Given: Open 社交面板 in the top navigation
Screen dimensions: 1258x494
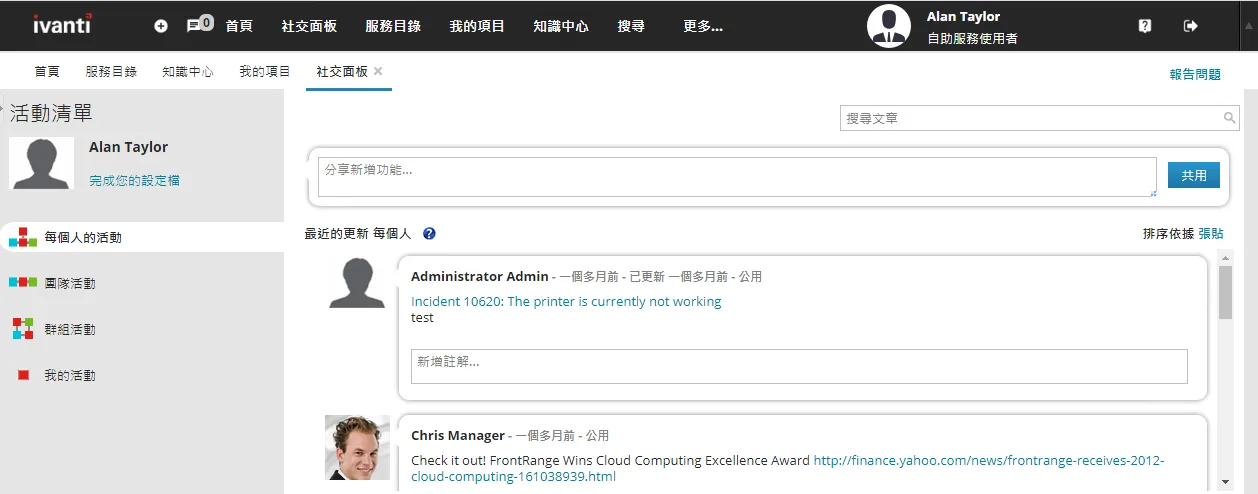Looking at the screenshot, I should pos(309,26).
